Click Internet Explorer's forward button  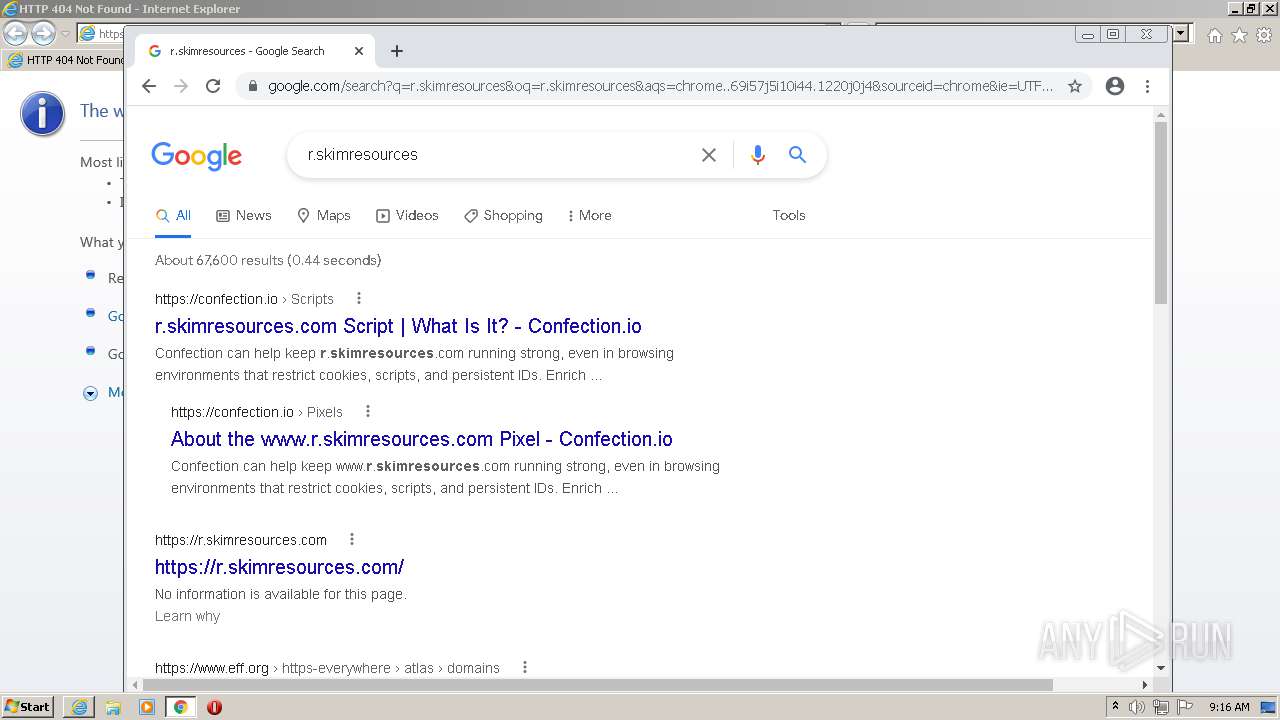click(x=43, y=33)
